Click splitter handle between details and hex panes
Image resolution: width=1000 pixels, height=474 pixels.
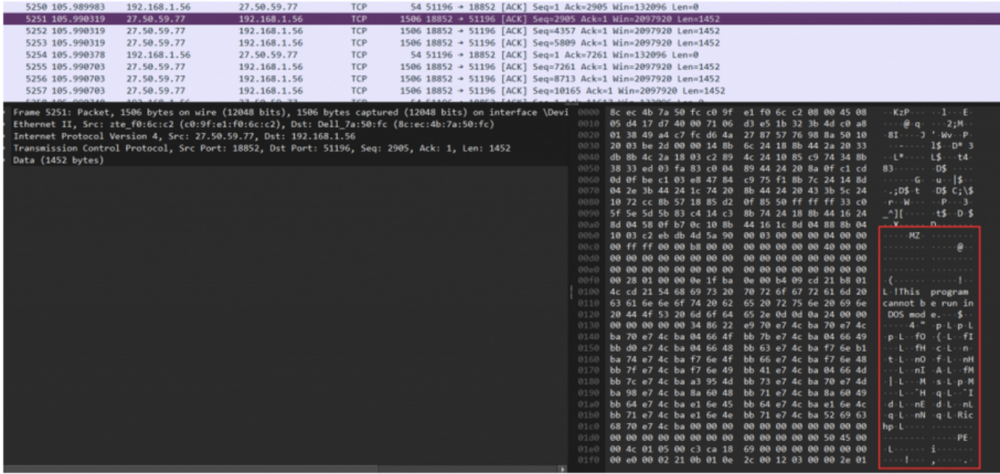572,290
